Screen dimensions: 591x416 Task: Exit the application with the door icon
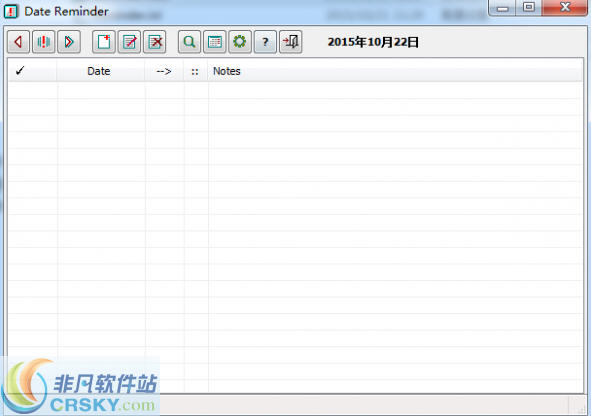click(291, 41)
